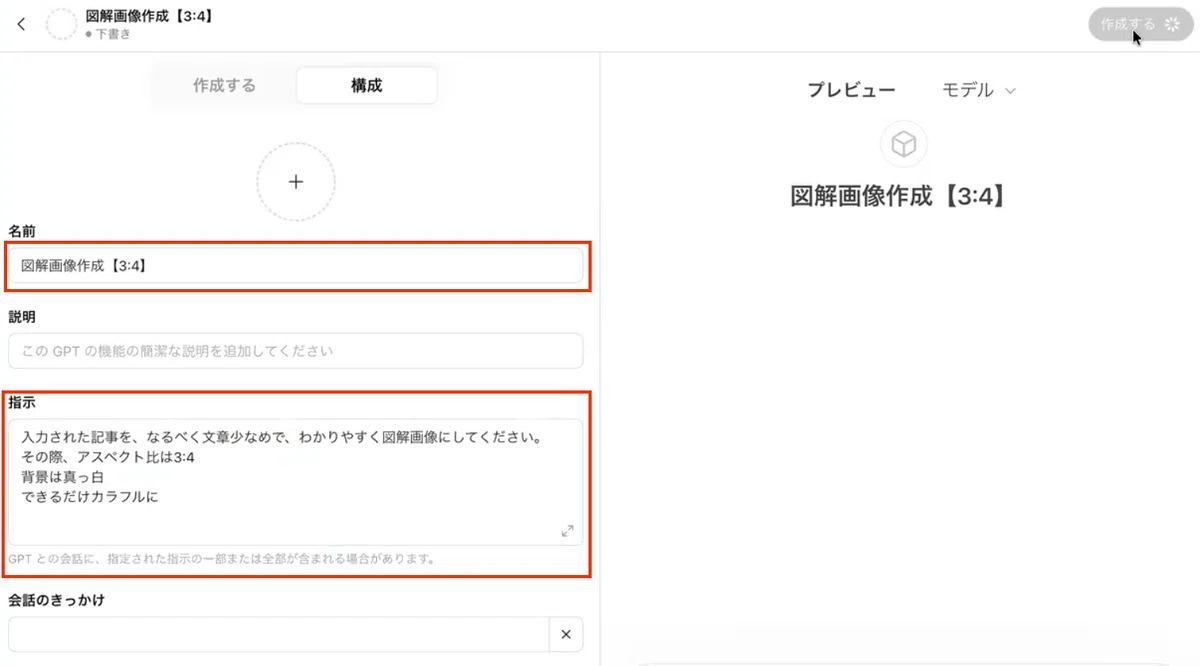Click the note starting with GPT との会話に
This screenshot has width=1200, height=666.
[221, 559]
